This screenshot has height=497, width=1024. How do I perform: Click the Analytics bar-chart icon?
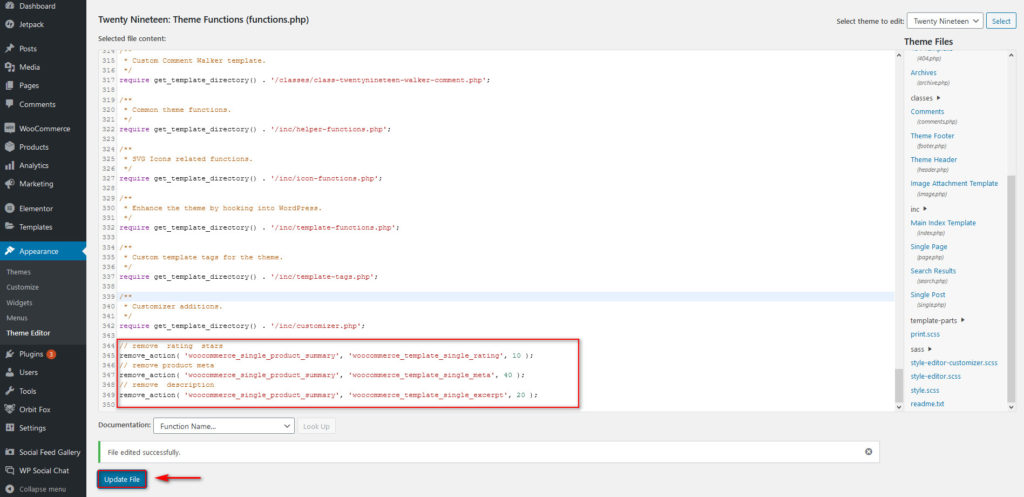click(9, 166)
